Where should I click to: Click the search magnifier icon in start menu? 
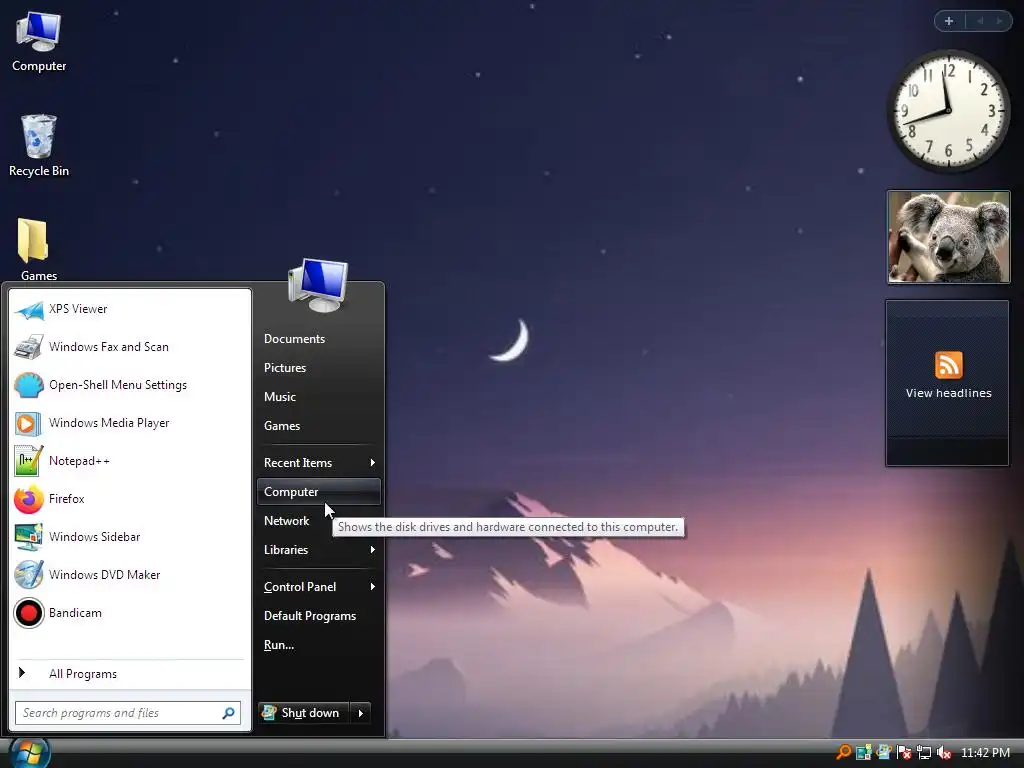tap(229, 713)
